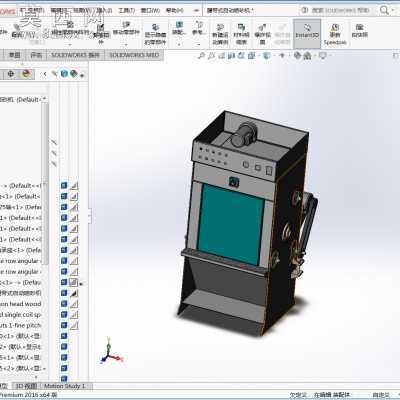Toggle visibility of first 'row angular' component
Image resolution: width=400 pixels, height=400 pixels.
(x=64, y=261)
